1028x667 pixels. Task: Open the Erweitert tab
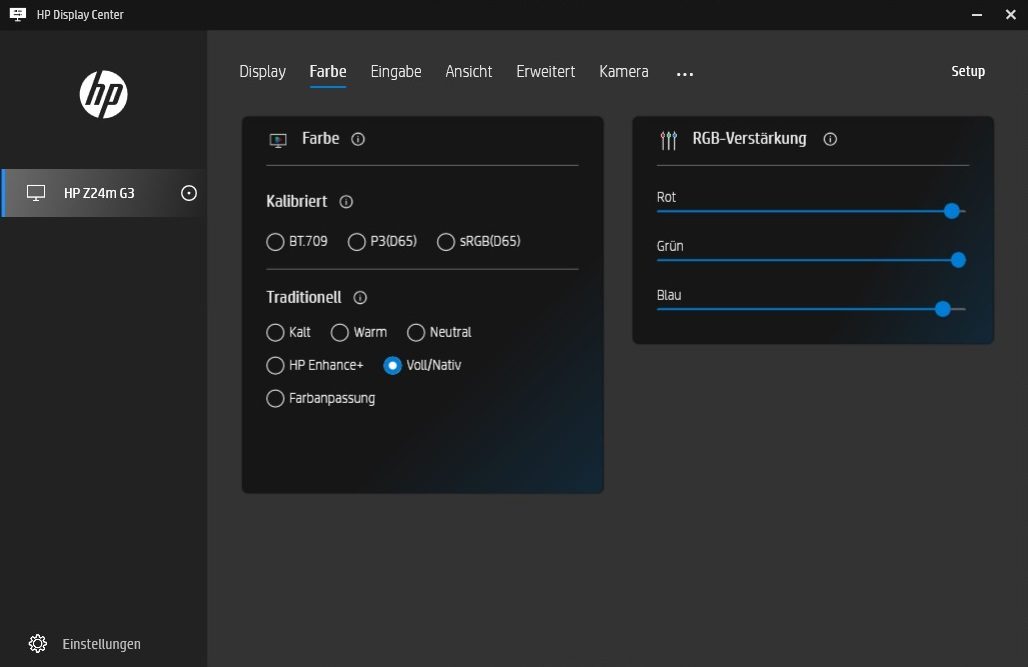pos(545,72)
